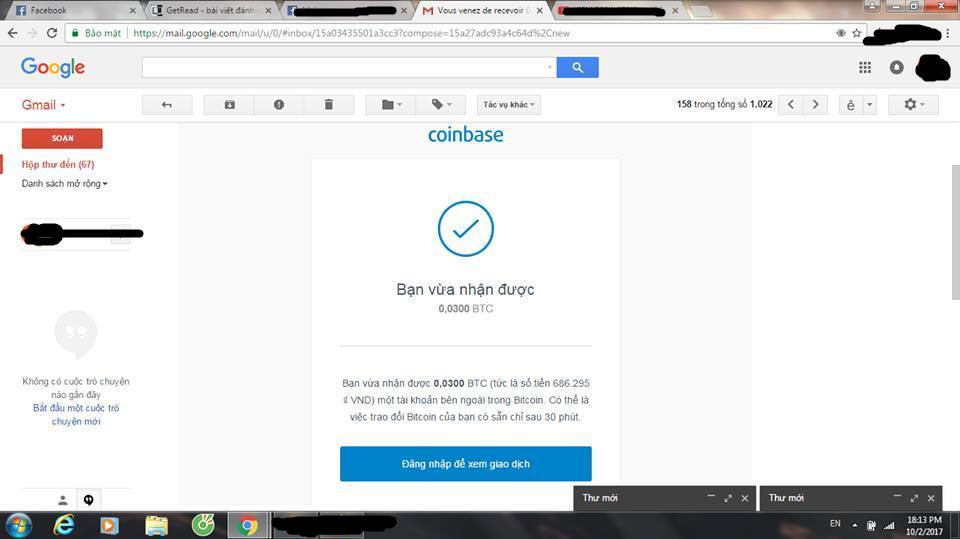
Task: Click the coinbase logo in the email
Action: [465, 135]
